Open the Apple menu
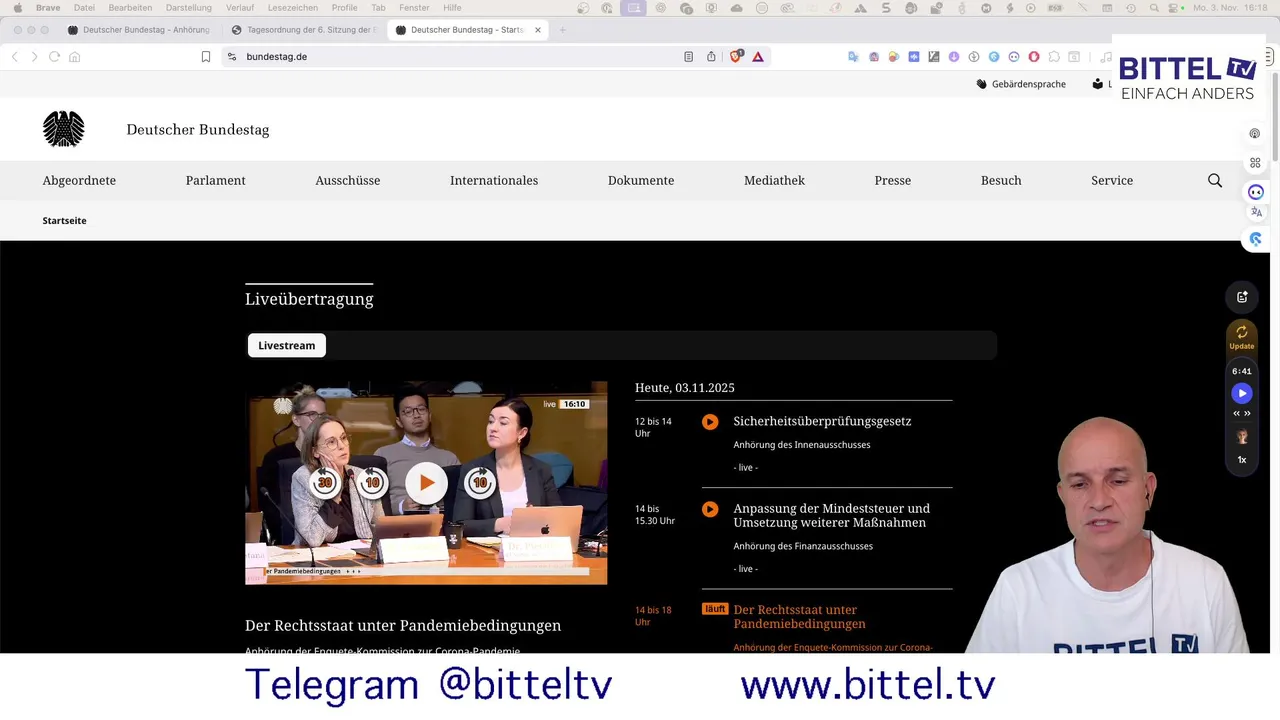Screen dimensions: 1280x720 tap(17, 7)
